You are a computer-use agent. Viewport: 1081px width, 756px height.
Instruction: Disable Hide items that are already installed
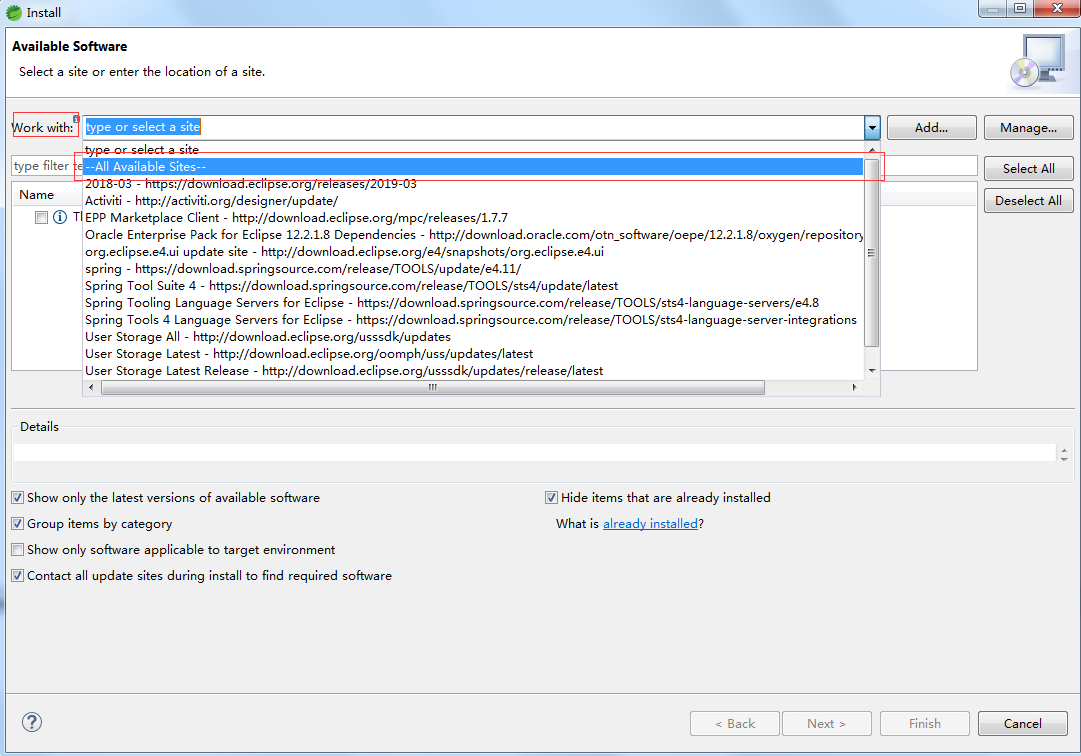551,497
